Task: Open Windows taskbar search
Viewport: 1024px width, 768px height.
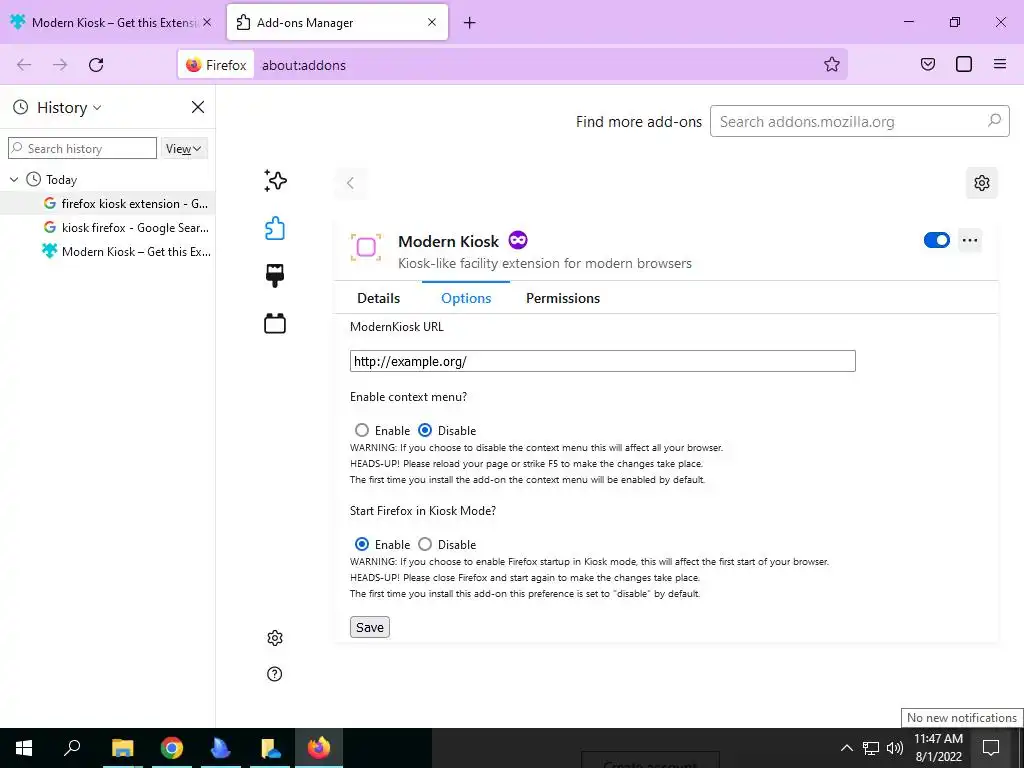Action: (x=72, y=748)
